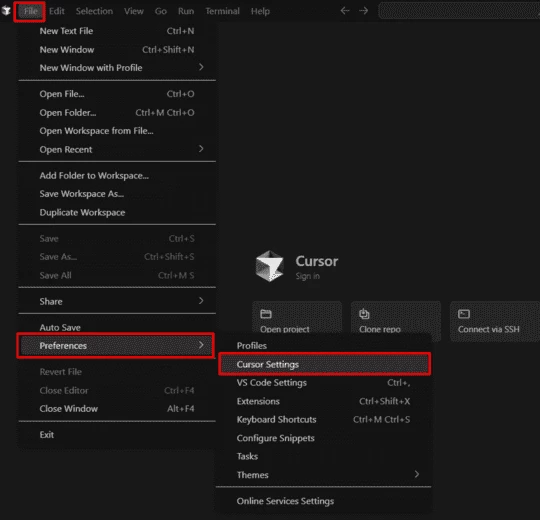Select Open File... entry
This screenshot has height=520, width=540.
(x=117, y=94)
